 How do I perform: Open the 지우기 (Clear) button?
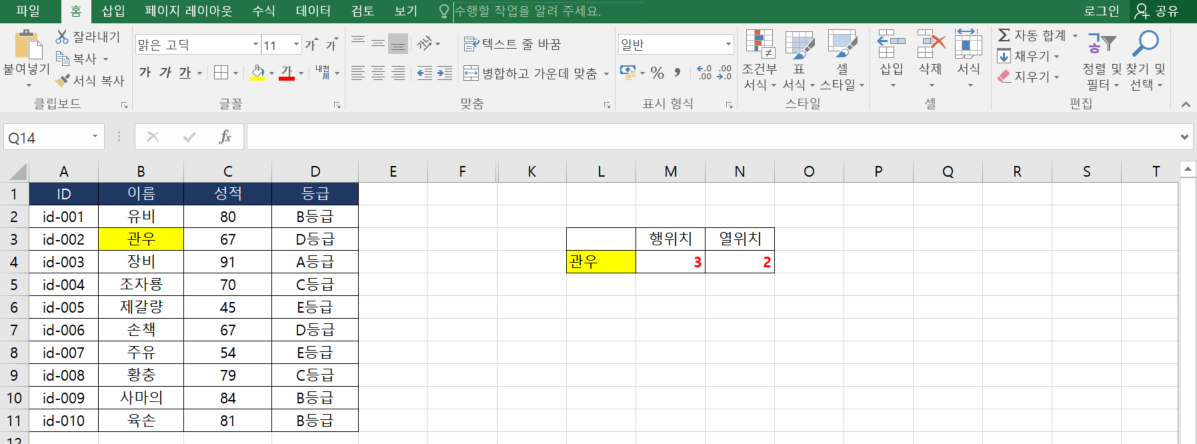[x=1028, y=77]
